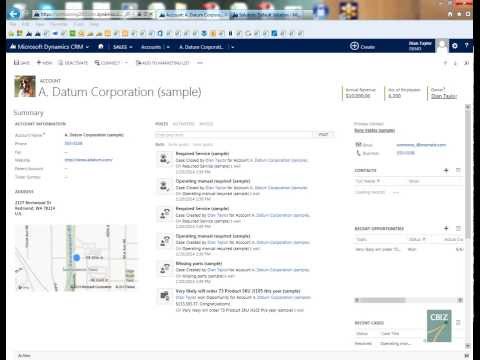Click the Account Name field value
The height and width of the screenshot is (360, 480).
(x=94, y=135)
